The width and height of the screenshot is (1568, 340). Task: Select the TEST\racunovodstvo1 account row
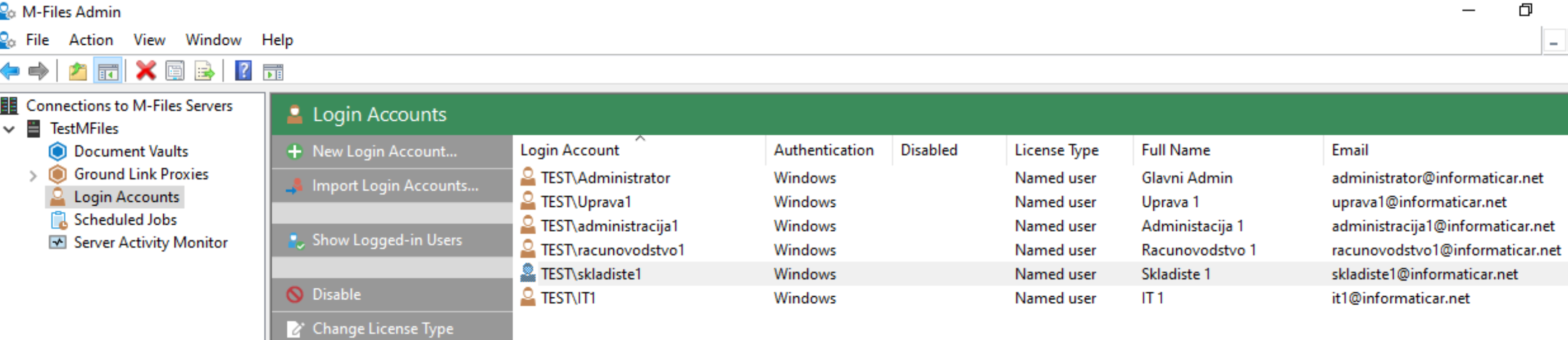tap(1041, 250)
